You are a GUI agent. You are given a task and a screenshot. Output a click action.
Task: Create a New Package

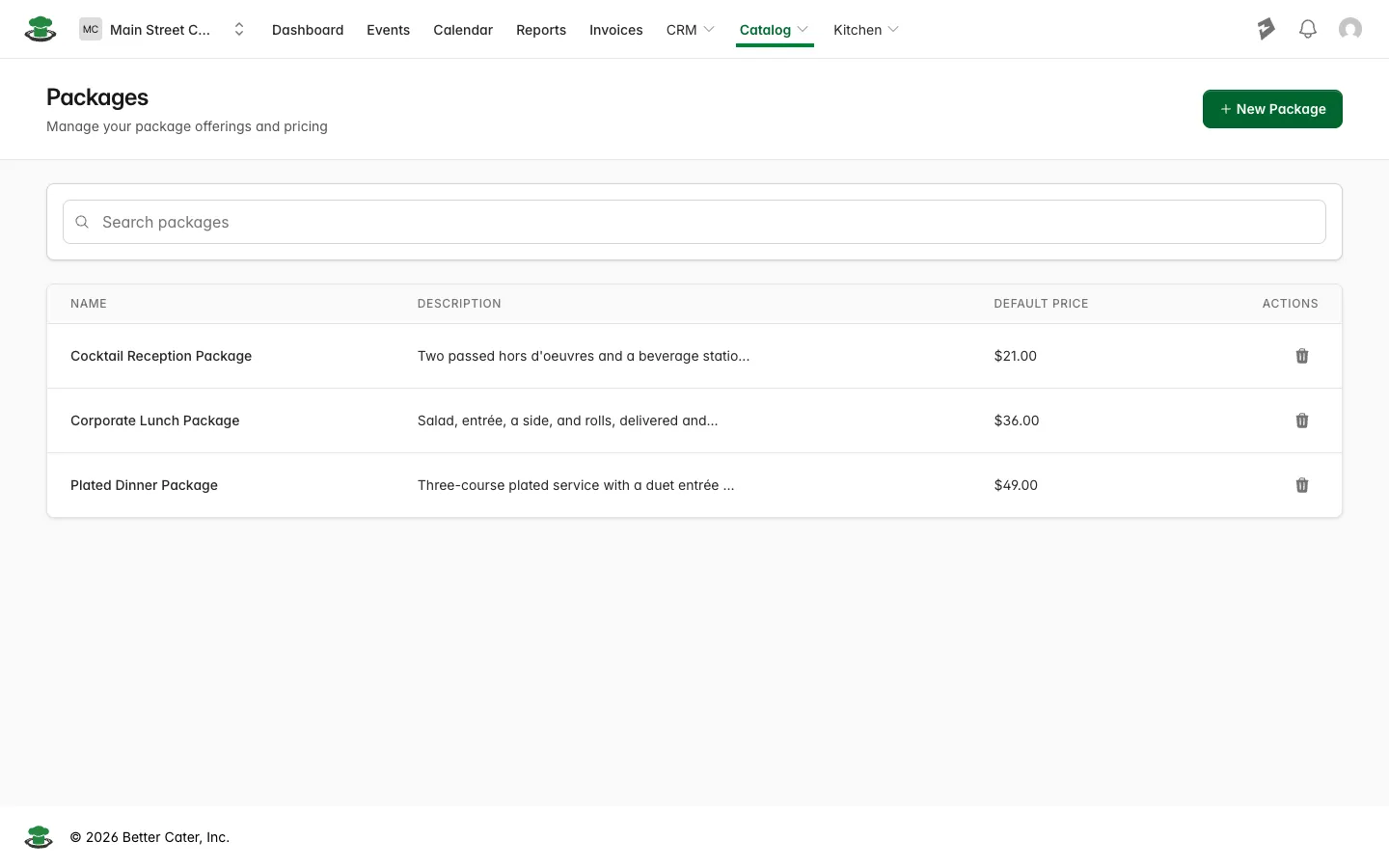(x=1272, y=109)
